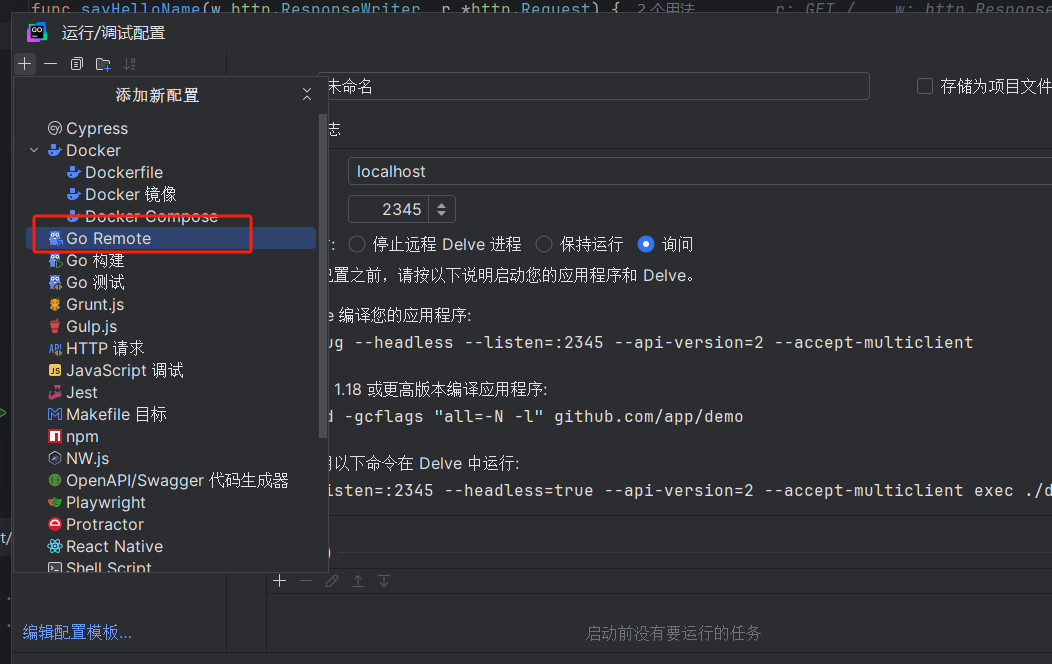Select the 保持运行 radio button
The width and height of the screenshot is (1052, 664).
[x=544, y=244]
